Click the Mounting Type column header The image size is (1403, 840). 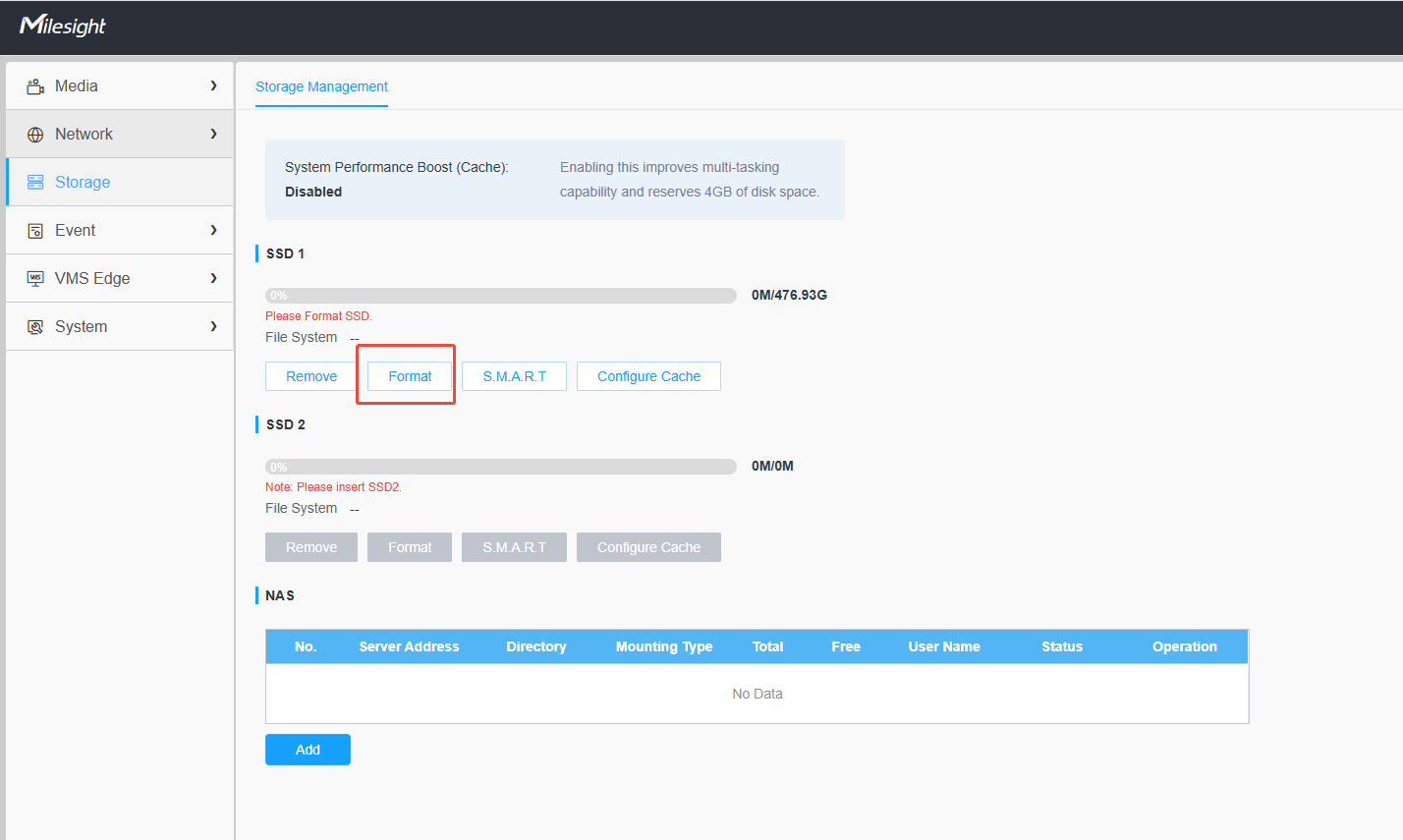pyautogui.click(x=664, y=646)
